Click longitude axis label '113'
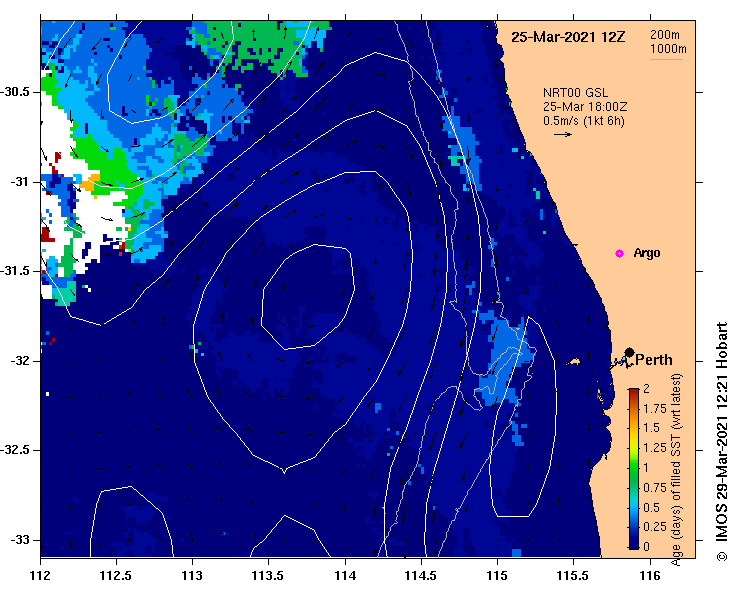Screen dimensions: 739x592 pyautogui.click(x=192, y=576)
